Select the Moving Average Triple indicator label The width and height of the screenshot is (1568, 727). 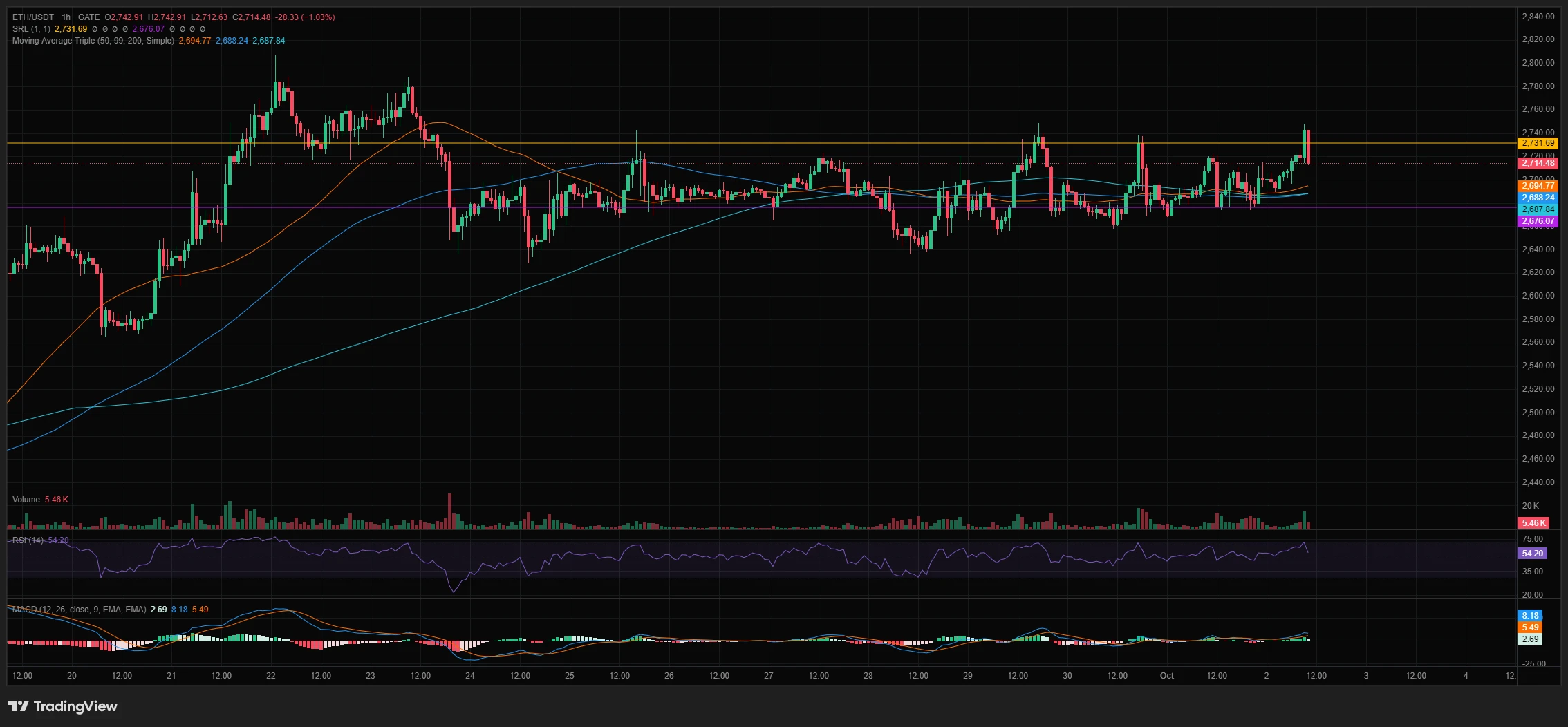pos(93,41)
